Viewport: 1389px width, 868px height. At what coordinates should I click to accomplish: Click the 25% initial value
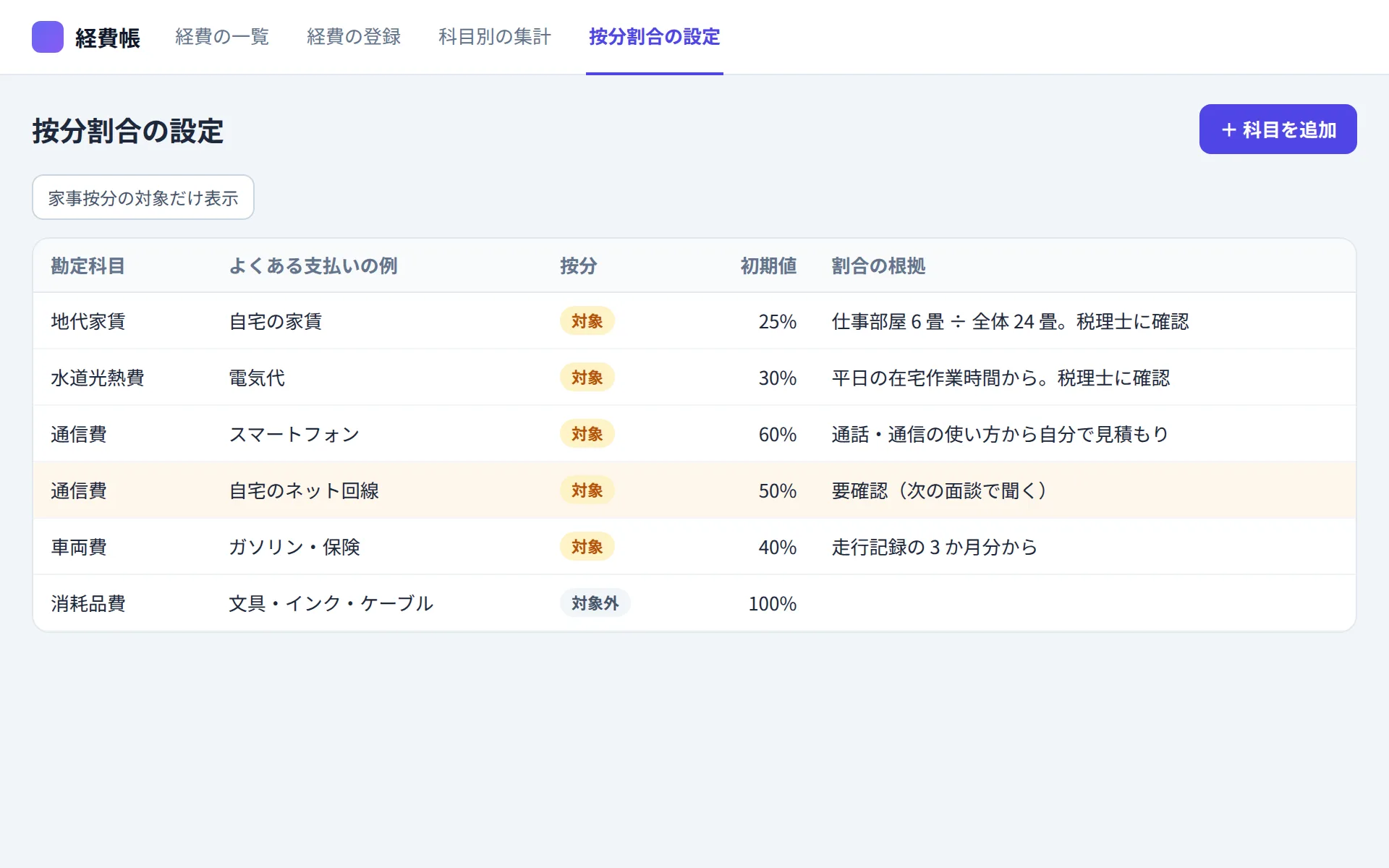pyautogui.click(x=778, y=321)
